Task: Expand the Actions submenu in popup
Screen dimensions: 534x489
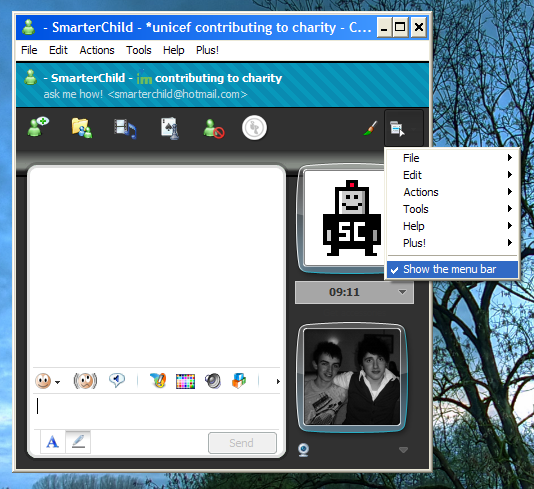Action: click(452, 192)
